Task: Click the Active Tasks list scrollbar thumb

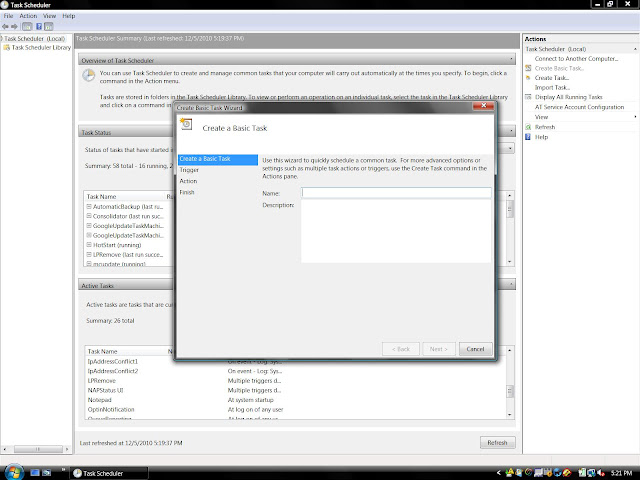Action: pyautogui.click(x=510, y=391)
